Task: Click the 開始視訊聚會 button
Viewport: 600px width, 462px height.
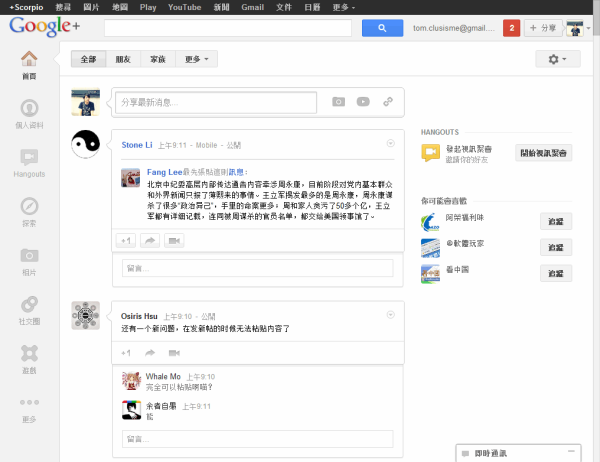Action: point(543,153)
